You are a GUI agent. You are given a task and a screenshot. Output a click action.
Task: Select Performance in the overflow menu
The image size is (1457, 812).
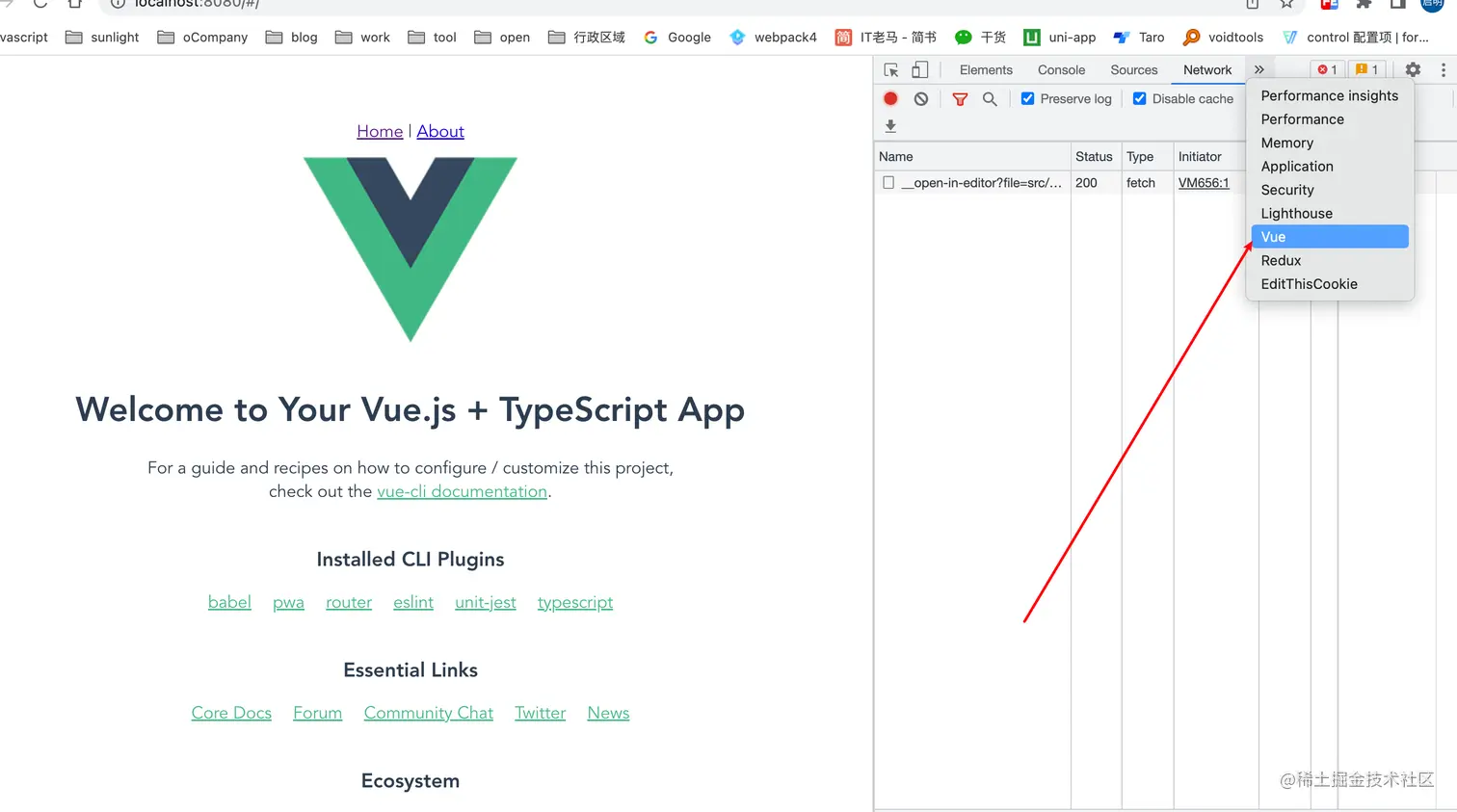[1330, 119]
